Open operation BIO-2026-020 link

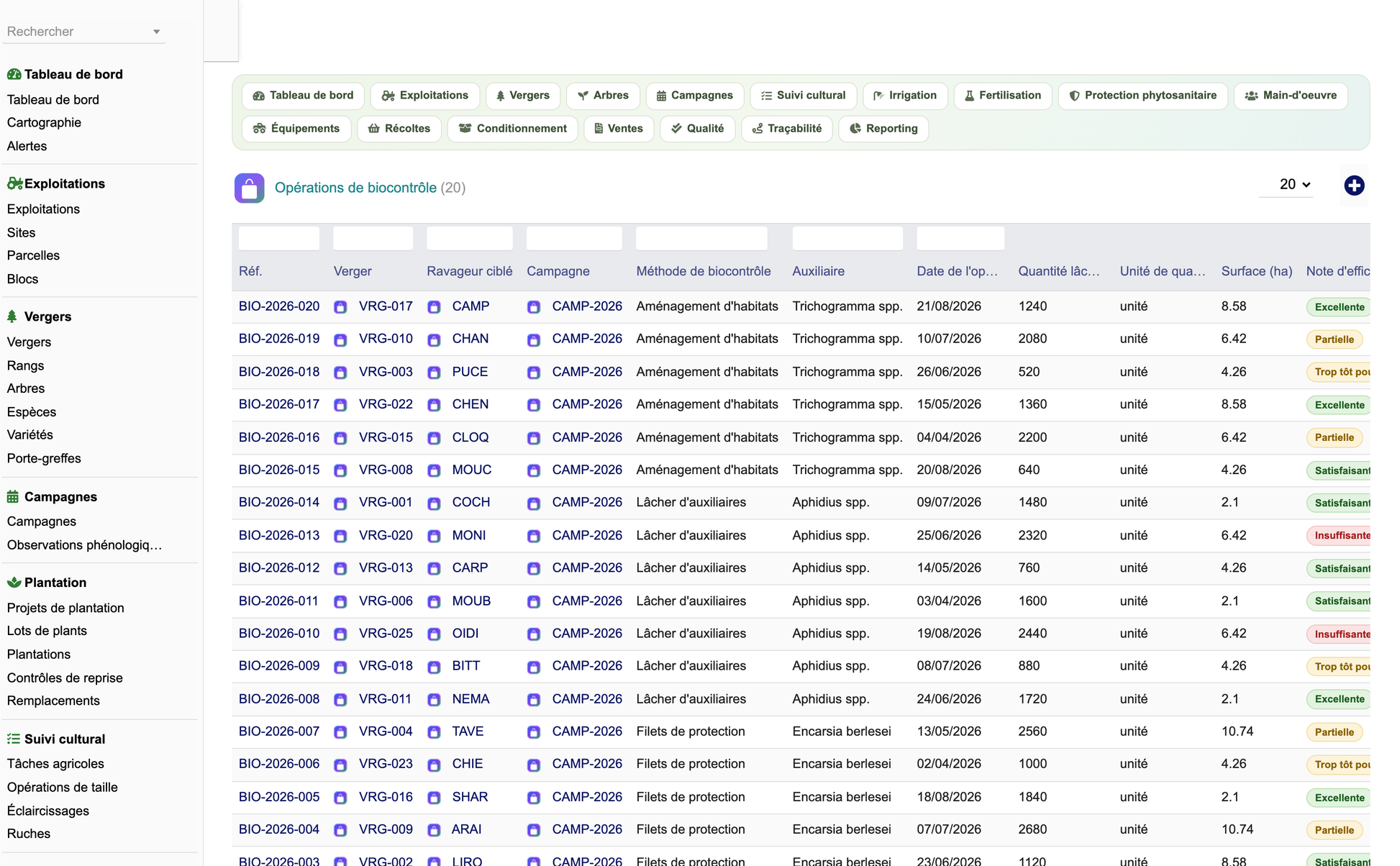279,306
